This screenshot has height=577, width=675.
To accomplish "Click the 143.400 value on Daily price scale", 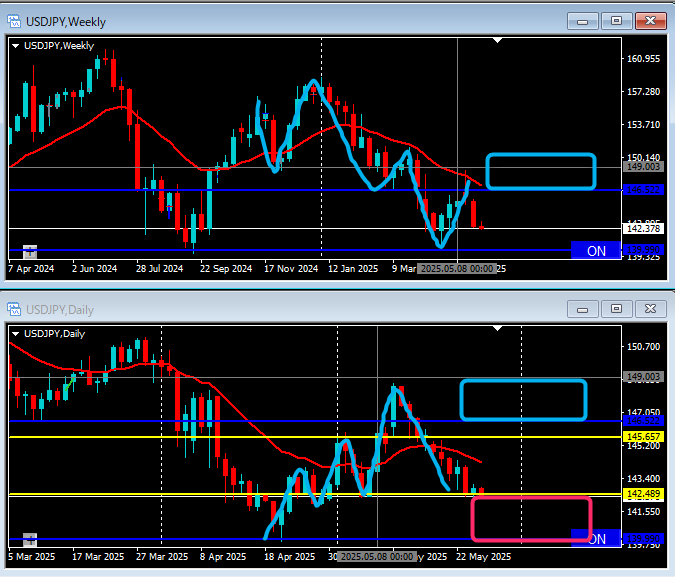I will [x=643, y=478].
